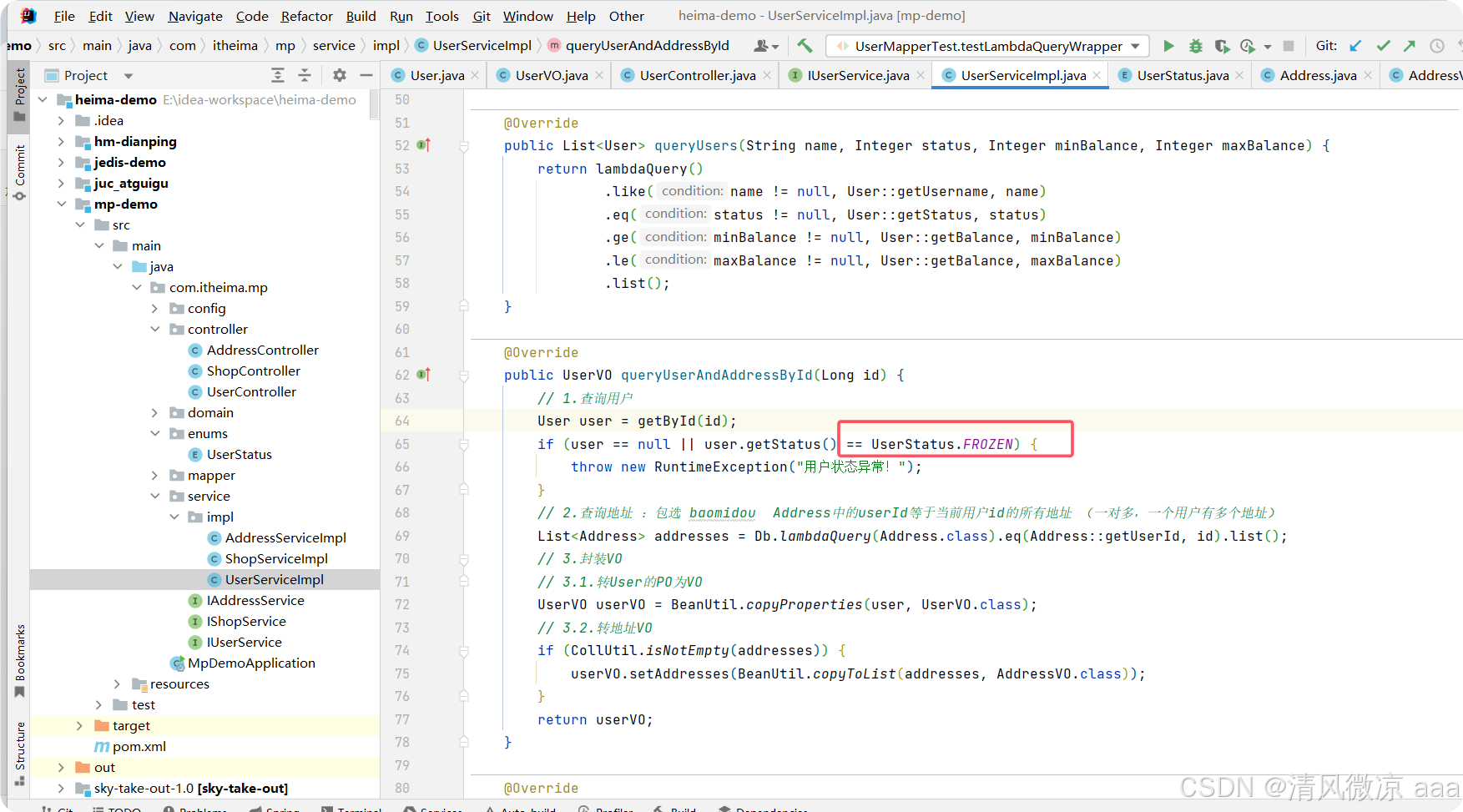Click collapse all icon in Project panel
The image size is (1463, 812).
[x=305, y=75]
